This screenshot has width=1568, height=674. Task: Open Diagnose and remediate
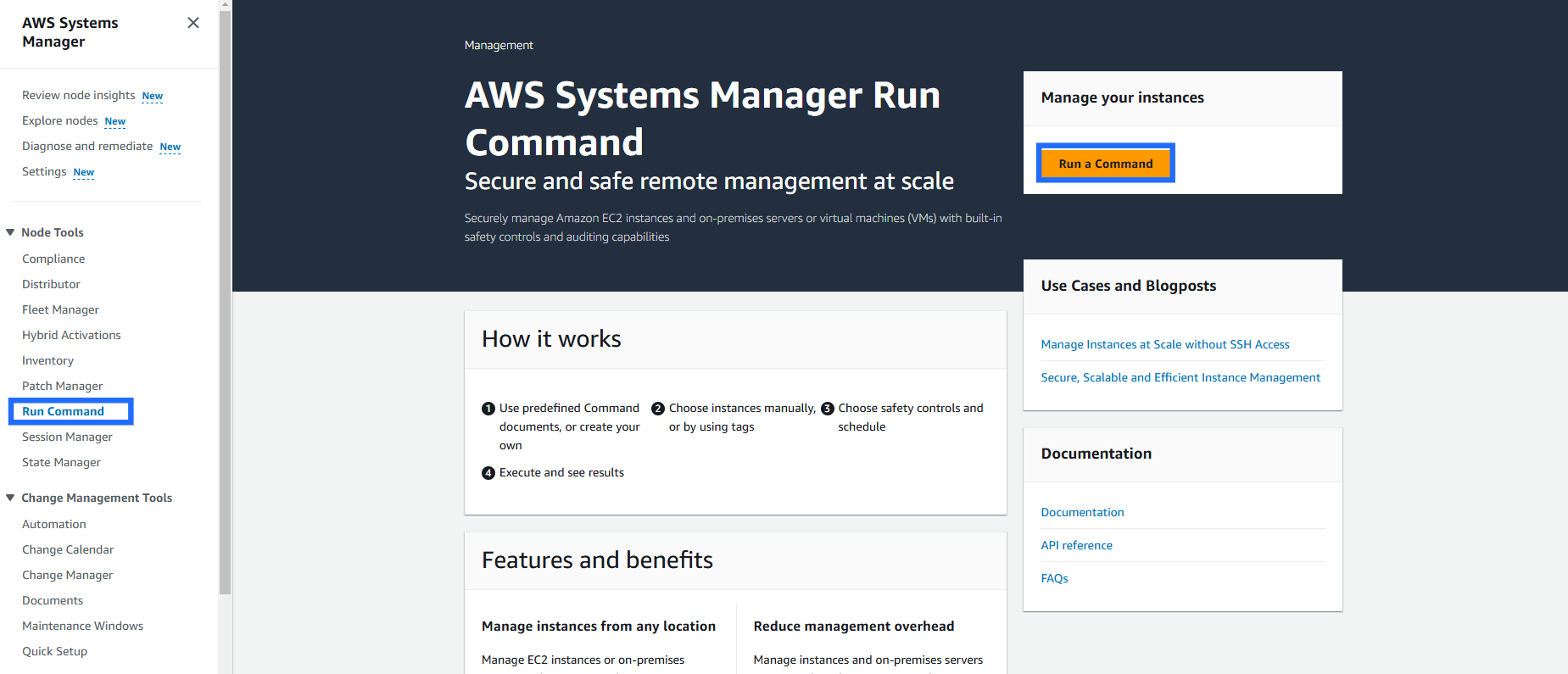pyautogui.click(x=87, y=146)
